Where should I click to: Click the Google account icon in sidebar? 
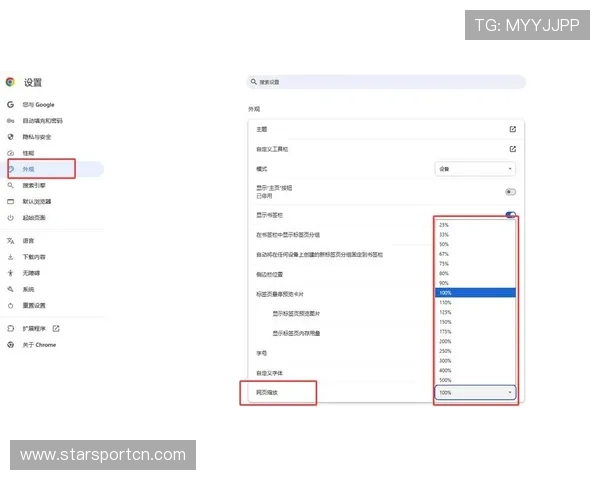pyautogui.click(x=10, y=104)
